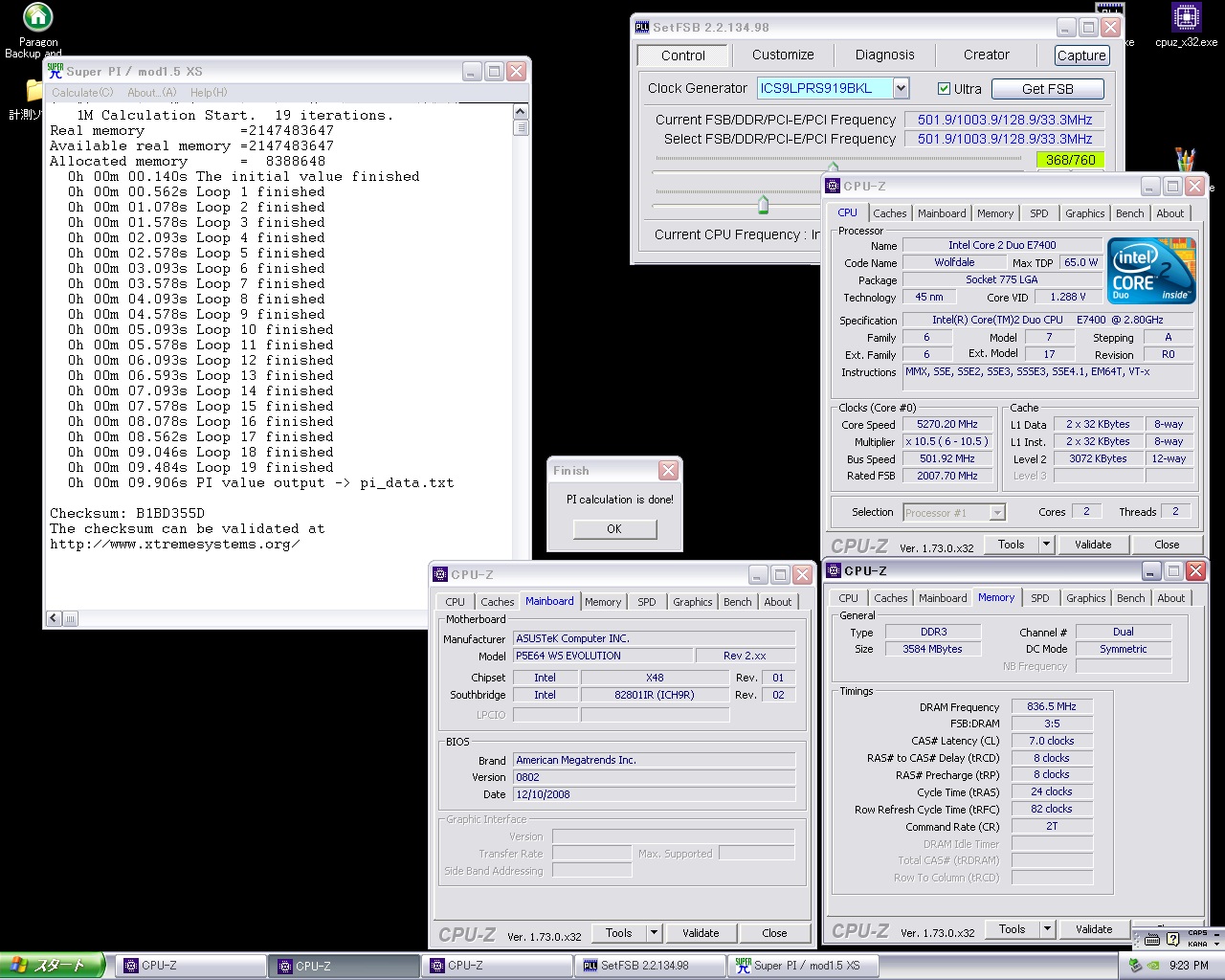The image size is (1225, 980).
Task: Click Close in CPU-Z Mainboard window
Action: (774, 933)
